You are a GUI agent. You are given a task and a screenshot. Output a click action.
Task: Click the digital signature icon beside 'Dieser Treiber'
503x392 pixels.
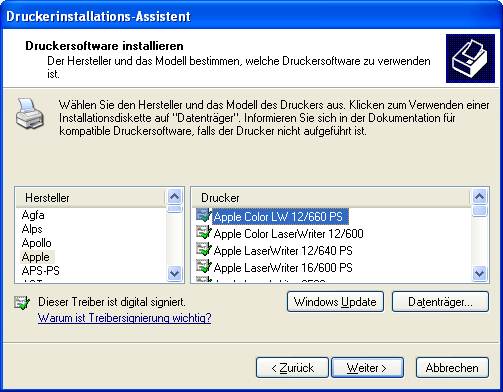click(22, 302)
